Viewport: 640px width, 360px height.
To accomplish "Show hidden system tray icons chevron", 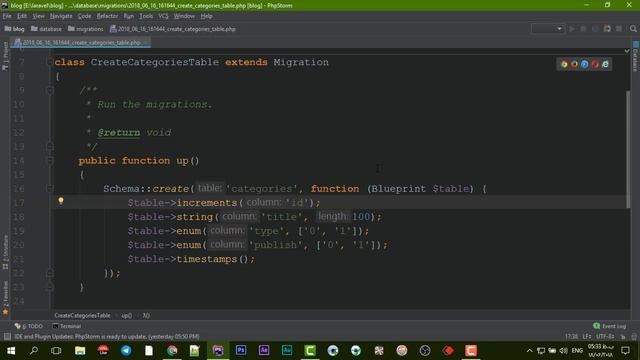I will [529, 351].
